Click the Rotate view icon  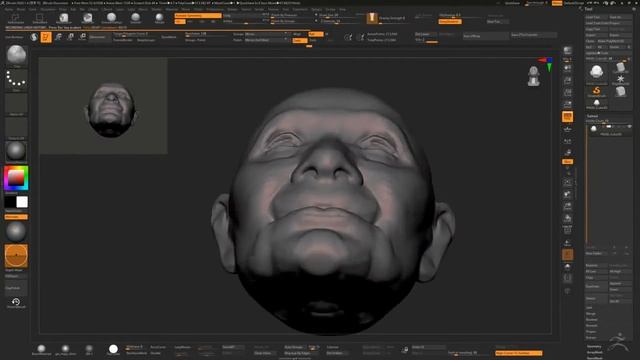[x=567, y=219]
